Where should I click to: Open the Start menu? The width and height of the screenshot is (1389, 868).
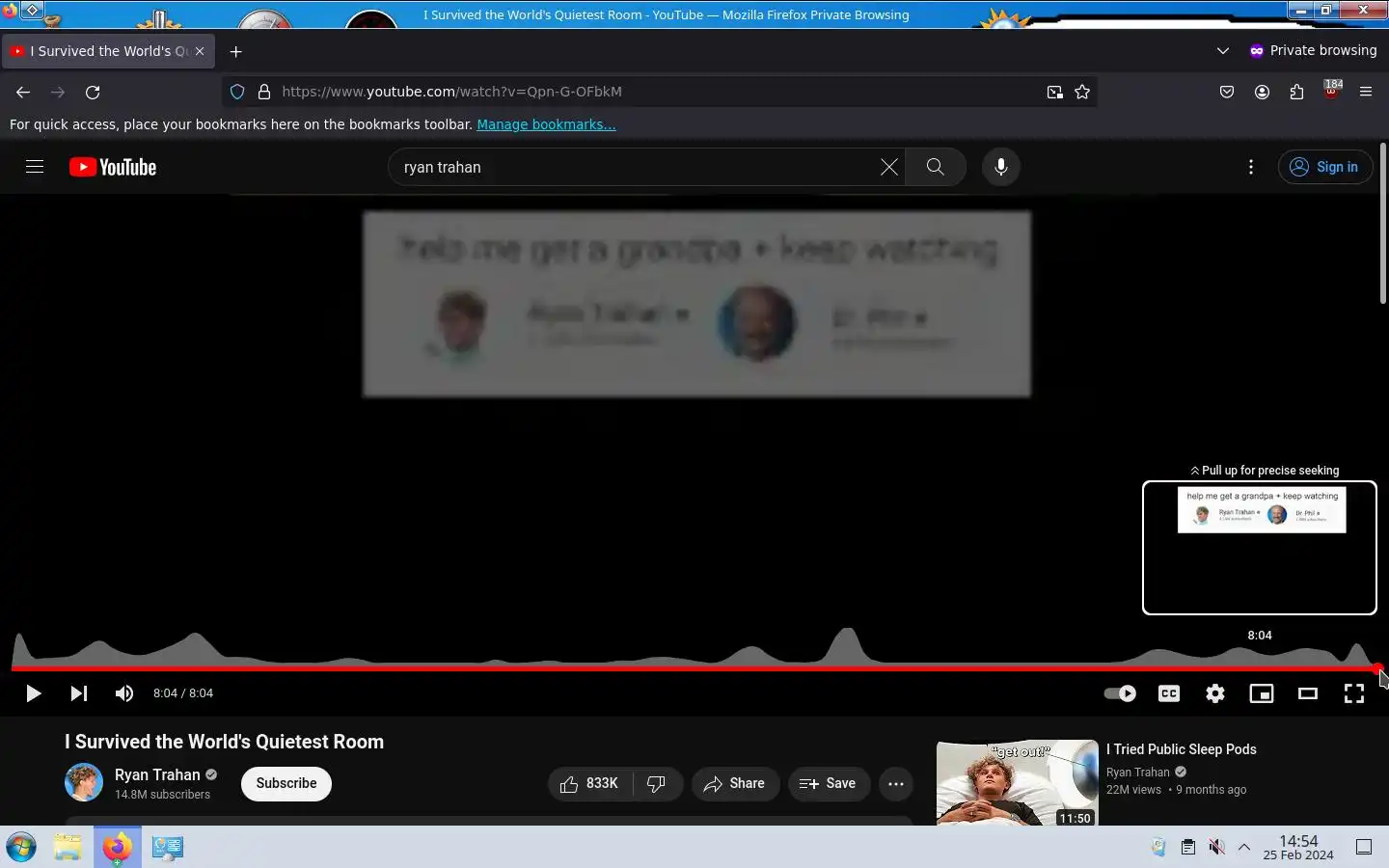(x=21, y=847)
